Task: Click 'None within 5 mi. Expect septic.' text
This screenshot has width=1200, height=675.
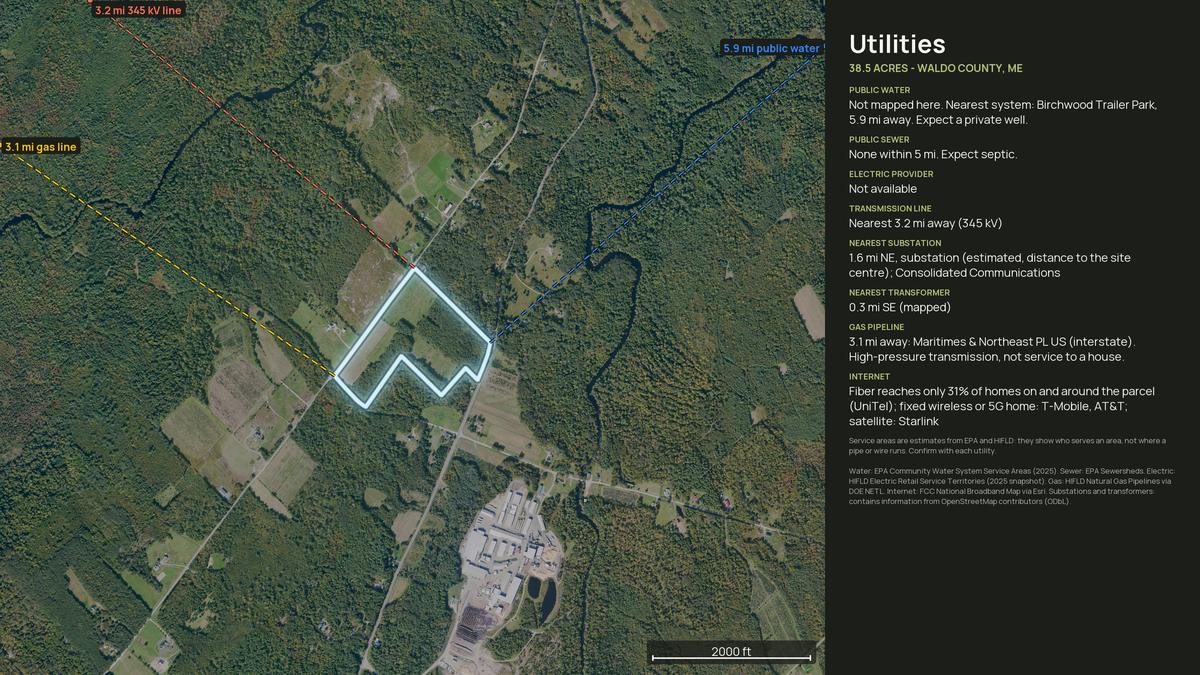Action: click(x=933, y=154)
